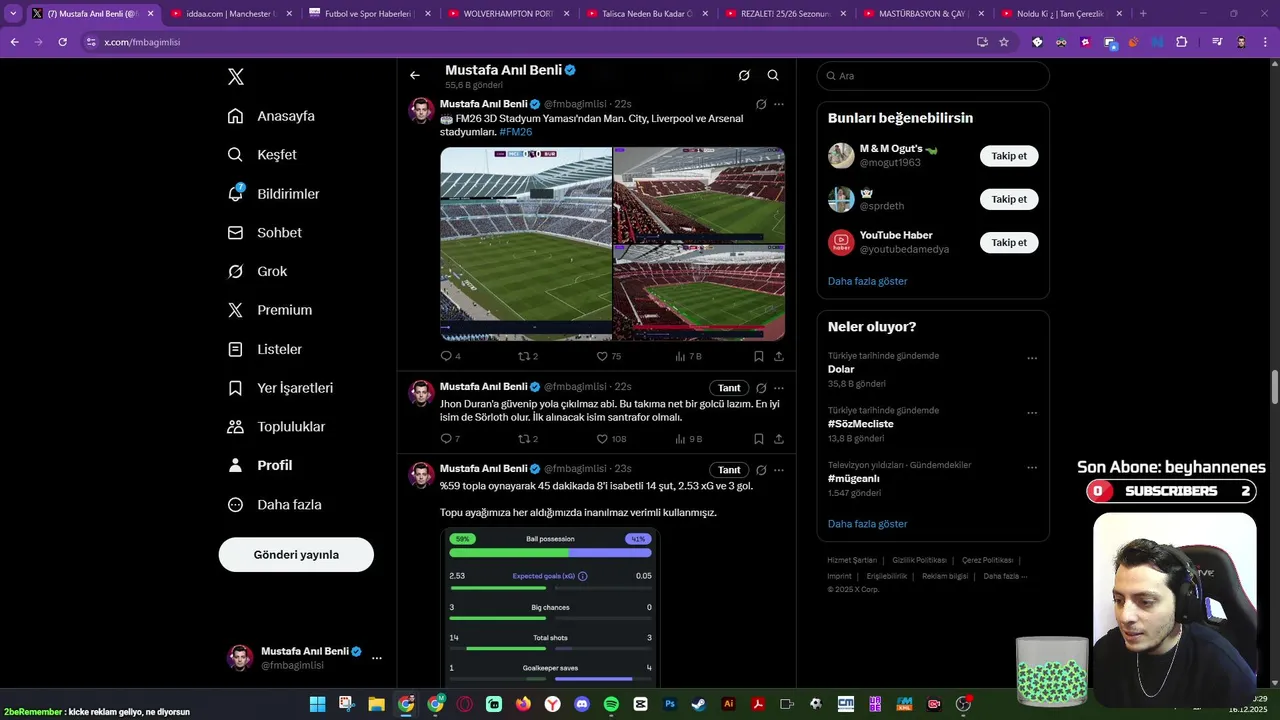Open bottom-right stadium image
The image size is (1280, 720).
point(699,293)
